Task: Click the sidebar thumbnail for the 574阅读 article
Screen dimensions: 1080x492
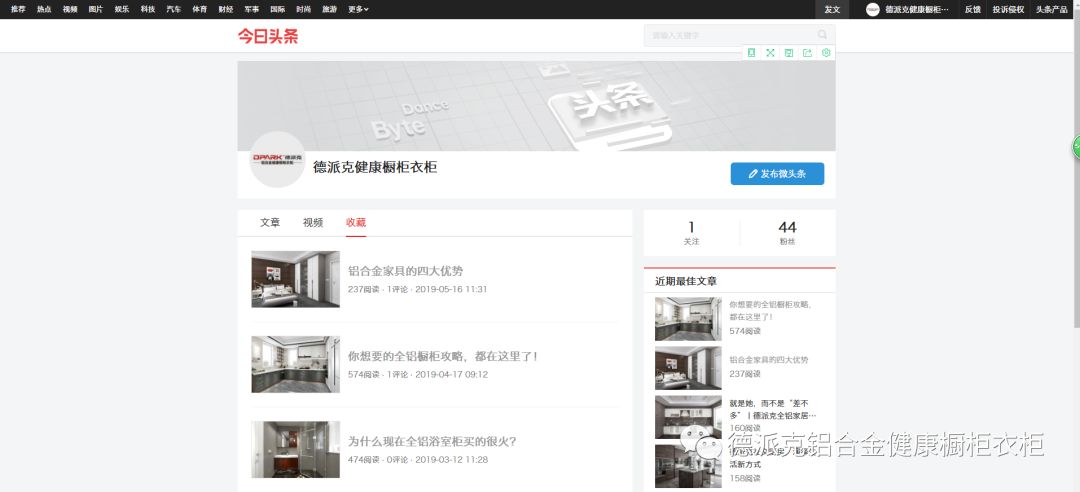Action: (x=688, y=319)
